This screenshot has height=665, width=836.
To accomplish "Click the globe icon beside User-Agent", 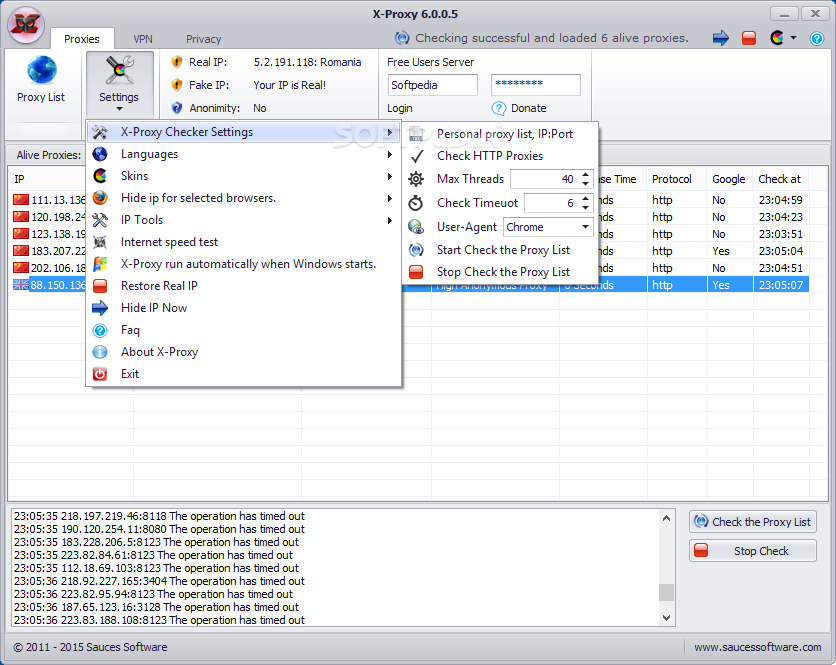I will point(416,227).
